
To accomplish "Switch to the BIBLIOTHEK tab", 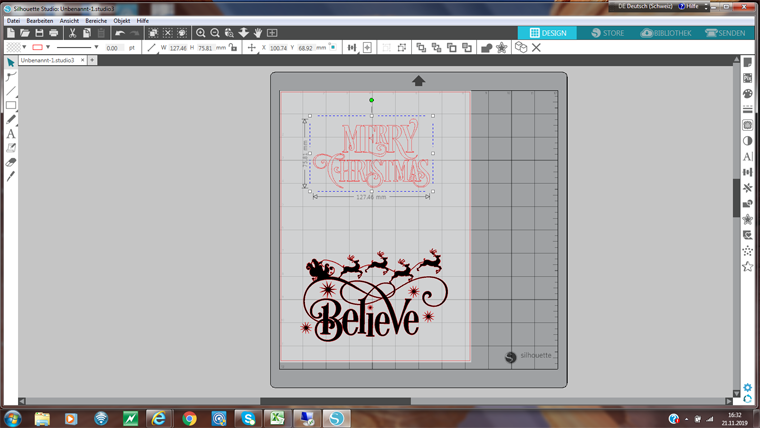I will coord(666,33).
